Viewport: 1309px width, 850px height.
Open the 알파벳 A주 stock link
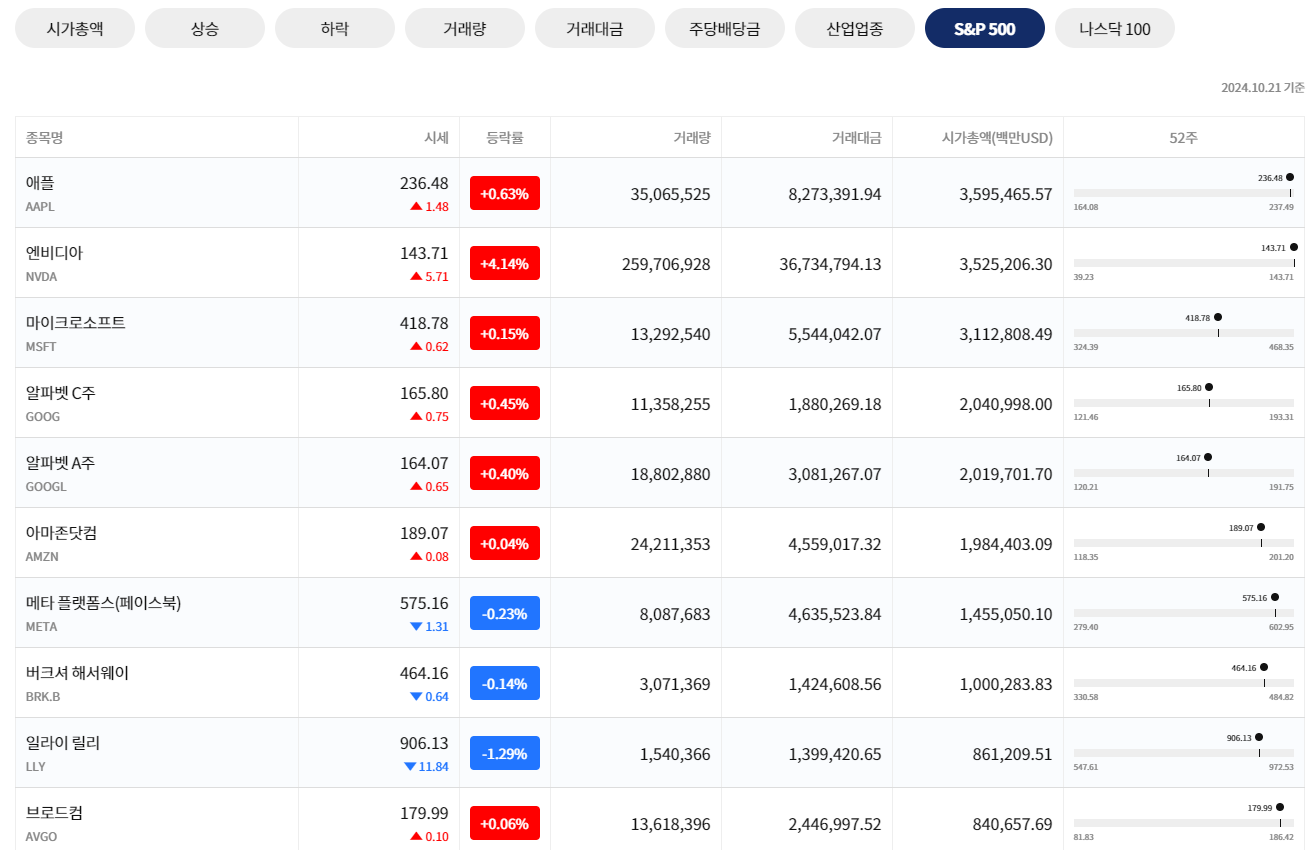pyautogui.click(x=61, y=463)
